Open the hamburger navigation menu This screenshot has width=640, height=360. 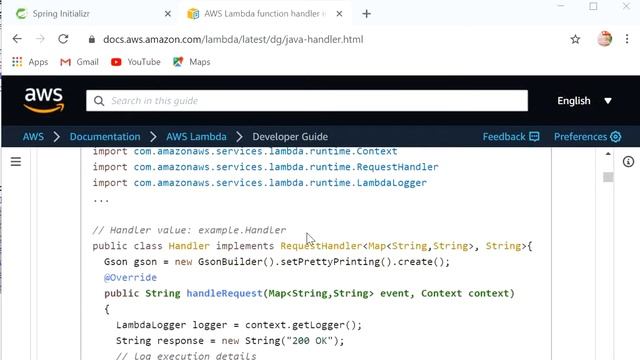tap(16, 162)
